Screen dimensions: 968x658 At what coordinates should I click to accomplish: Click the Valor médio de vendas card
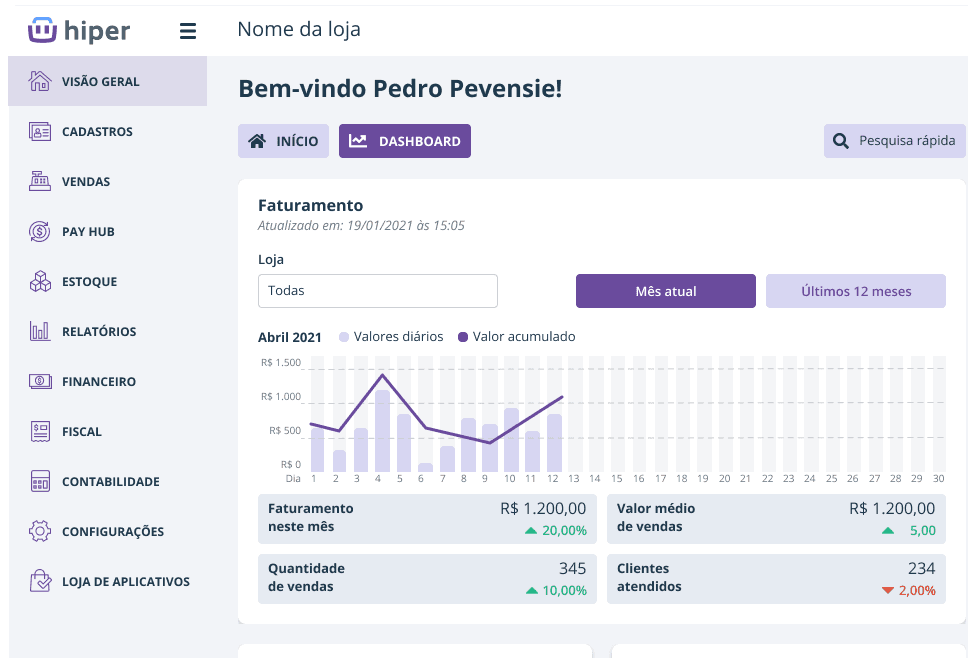pos(776,518)
